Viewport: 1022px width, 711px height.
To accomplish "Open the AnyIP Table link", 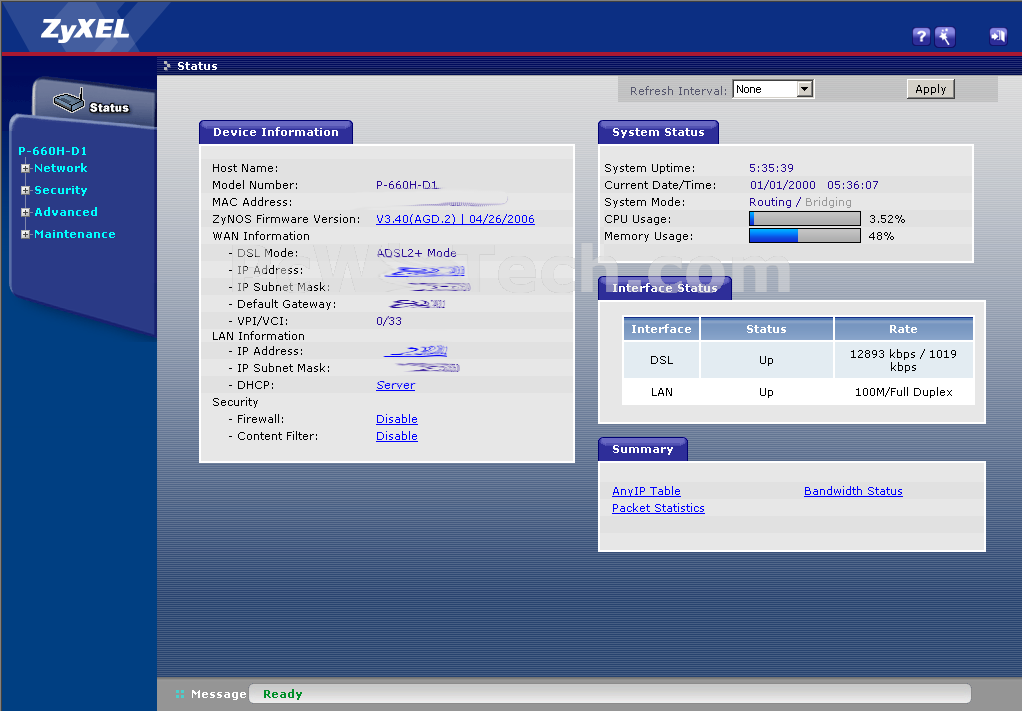I will (646, 491).
